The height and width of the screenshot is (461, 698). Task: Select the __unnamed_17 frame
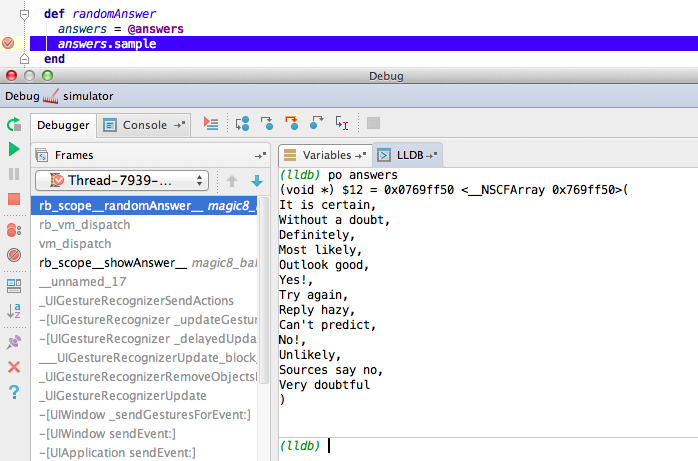pyautogui.click(x=144, y=282)
